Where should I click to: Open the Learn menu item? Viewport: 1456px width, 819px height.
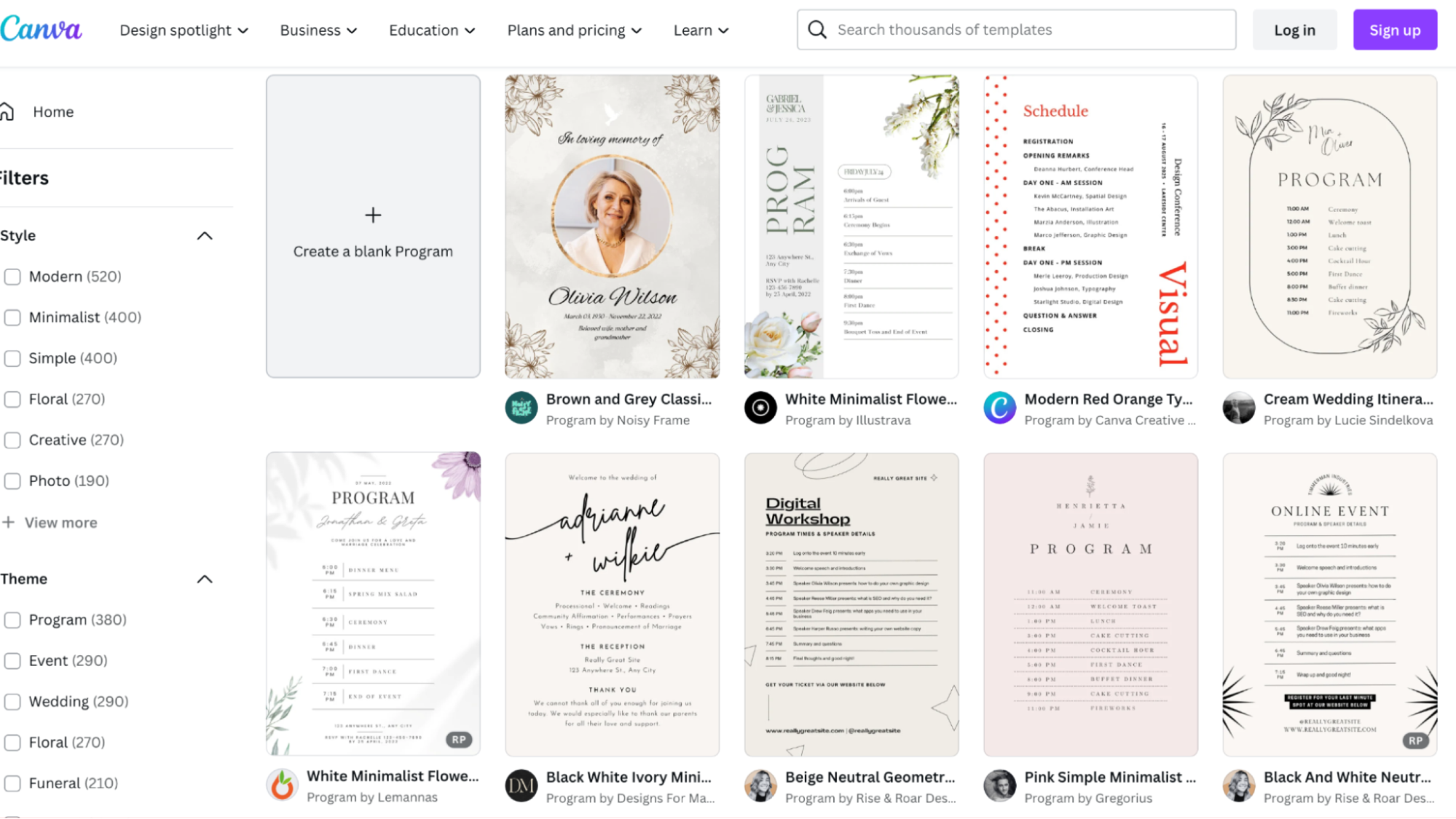700,30
